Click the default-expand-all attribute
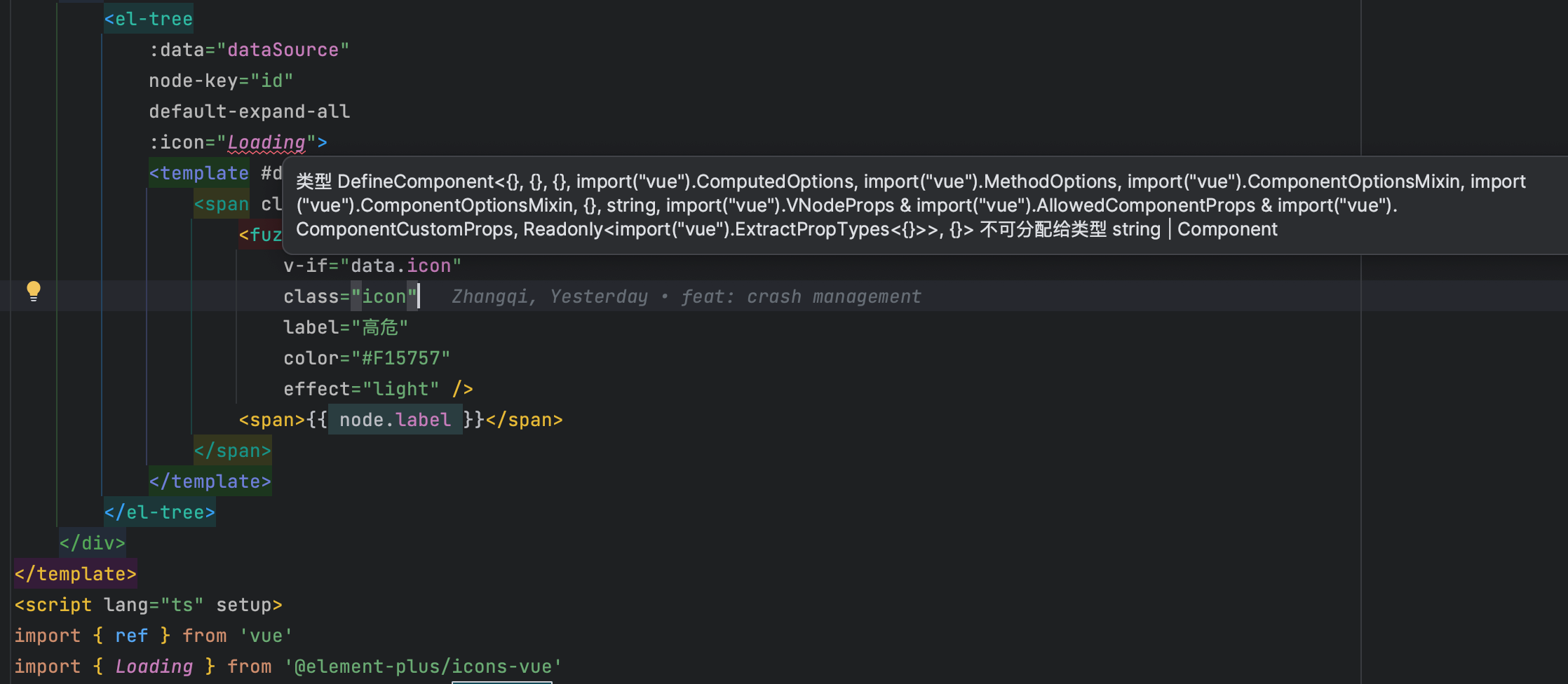 [249, 111]
